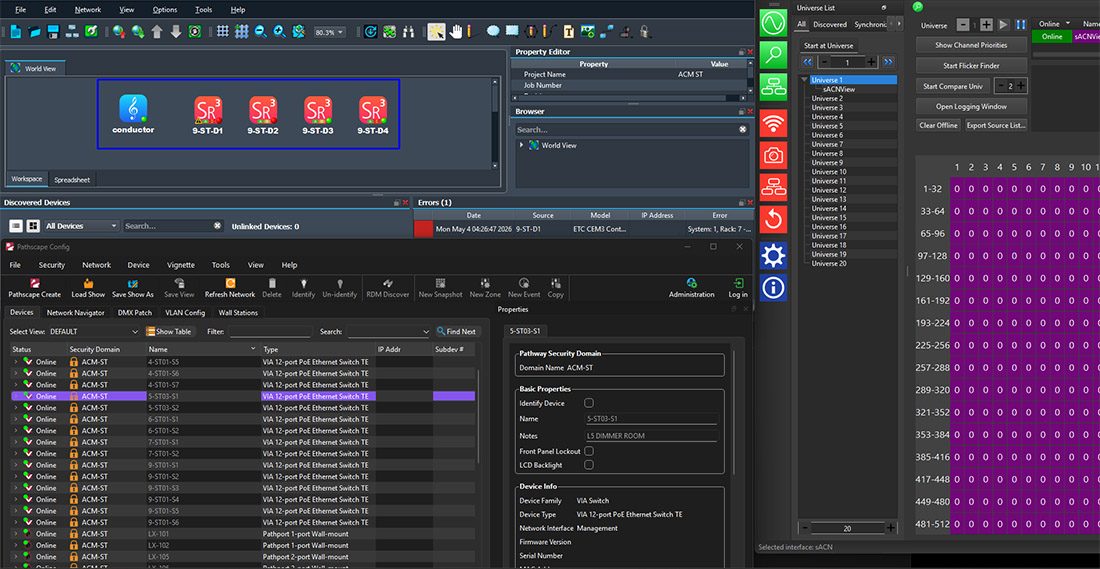Click the grey up arrow toolbar icon

tap(157, 32)
